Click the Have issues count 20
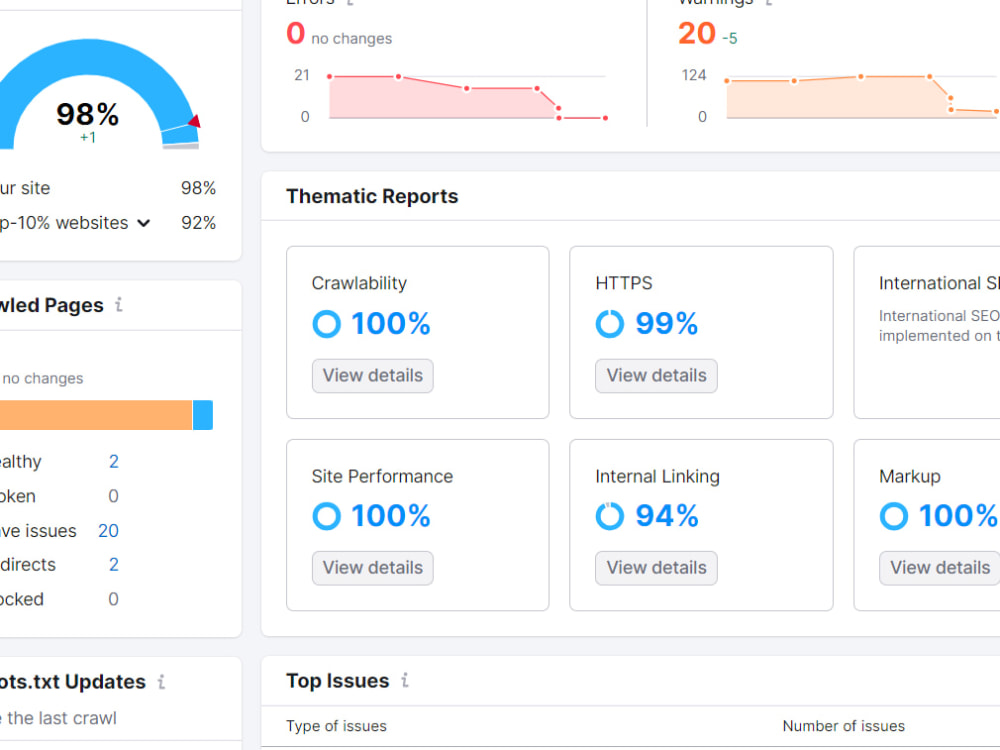The width and height of the screenshot is (1000, 750). pos(108,531)
